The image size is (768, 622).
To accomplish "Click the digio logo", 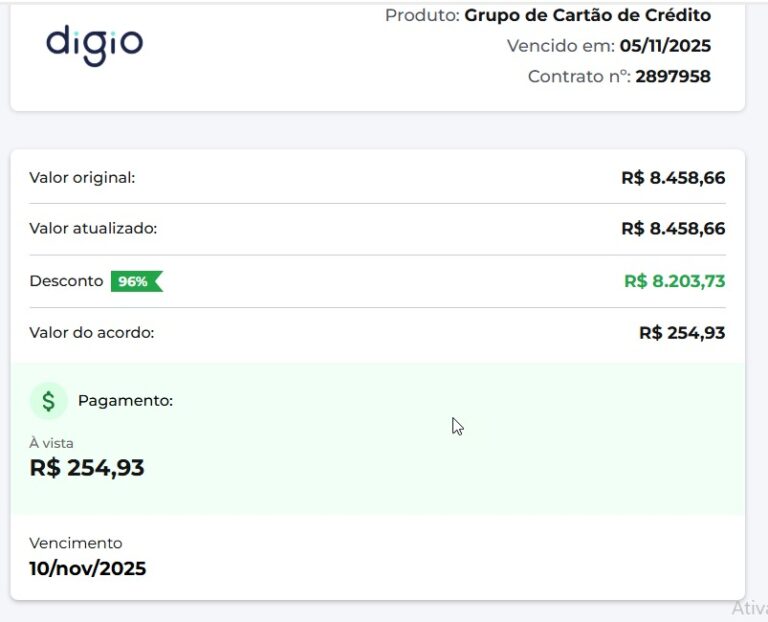I will click(95, 45).
